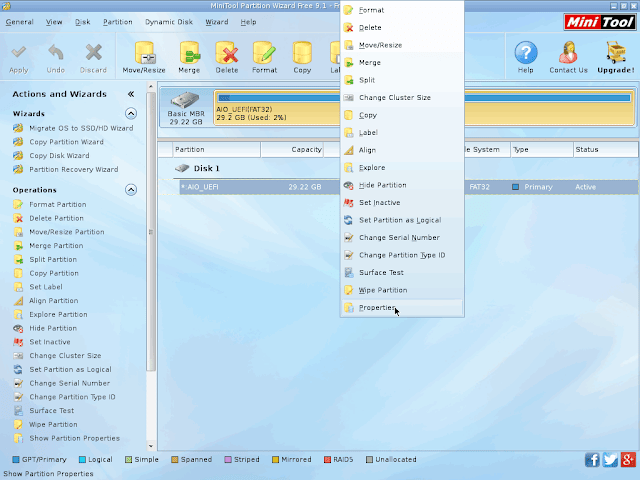The image size is (640, 480).
Task: Select the Move/Resize toolbar icon
Action: point(144,53)
